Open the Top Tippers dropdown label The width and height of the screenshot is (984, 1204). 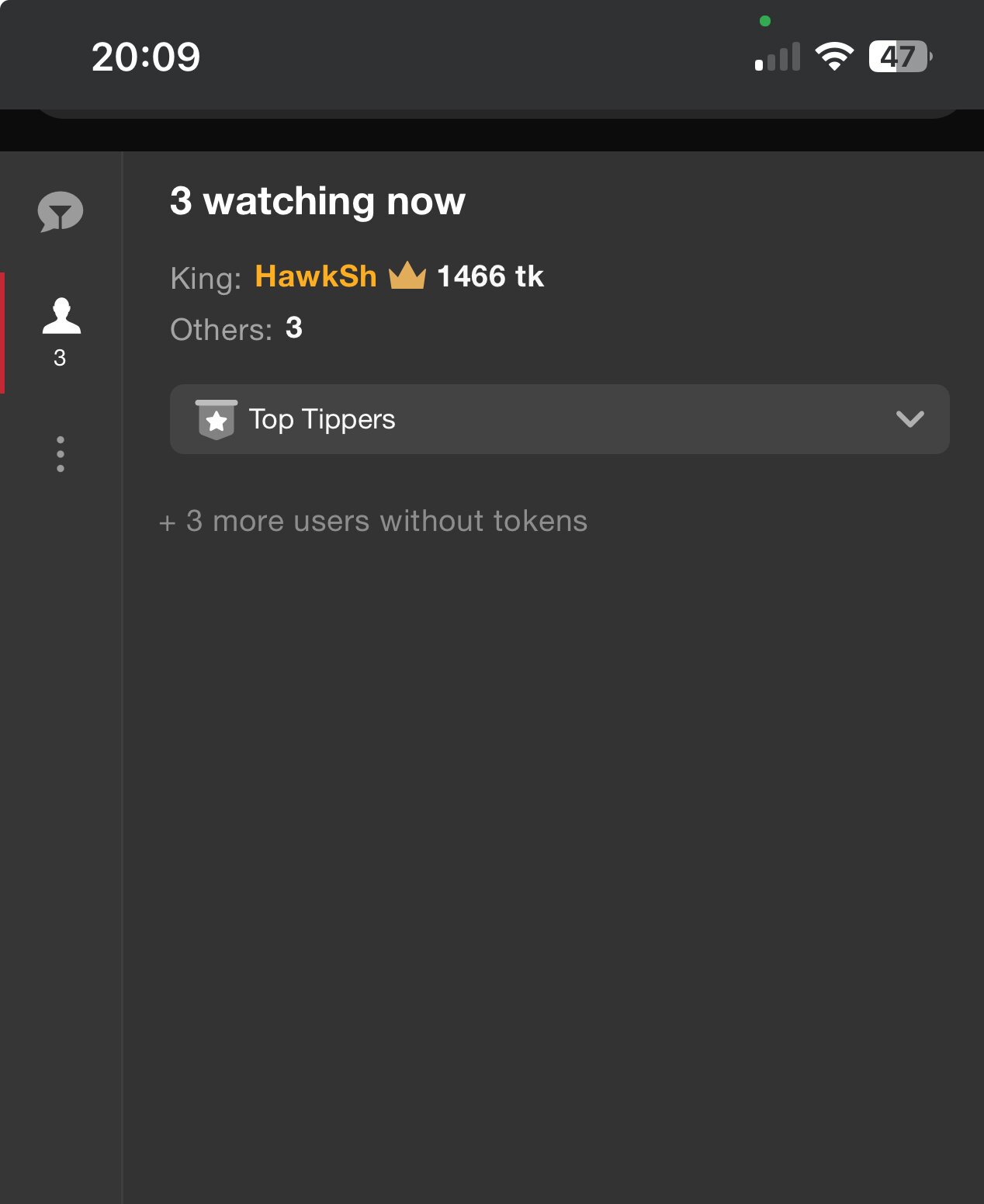(x=322, y=419)
